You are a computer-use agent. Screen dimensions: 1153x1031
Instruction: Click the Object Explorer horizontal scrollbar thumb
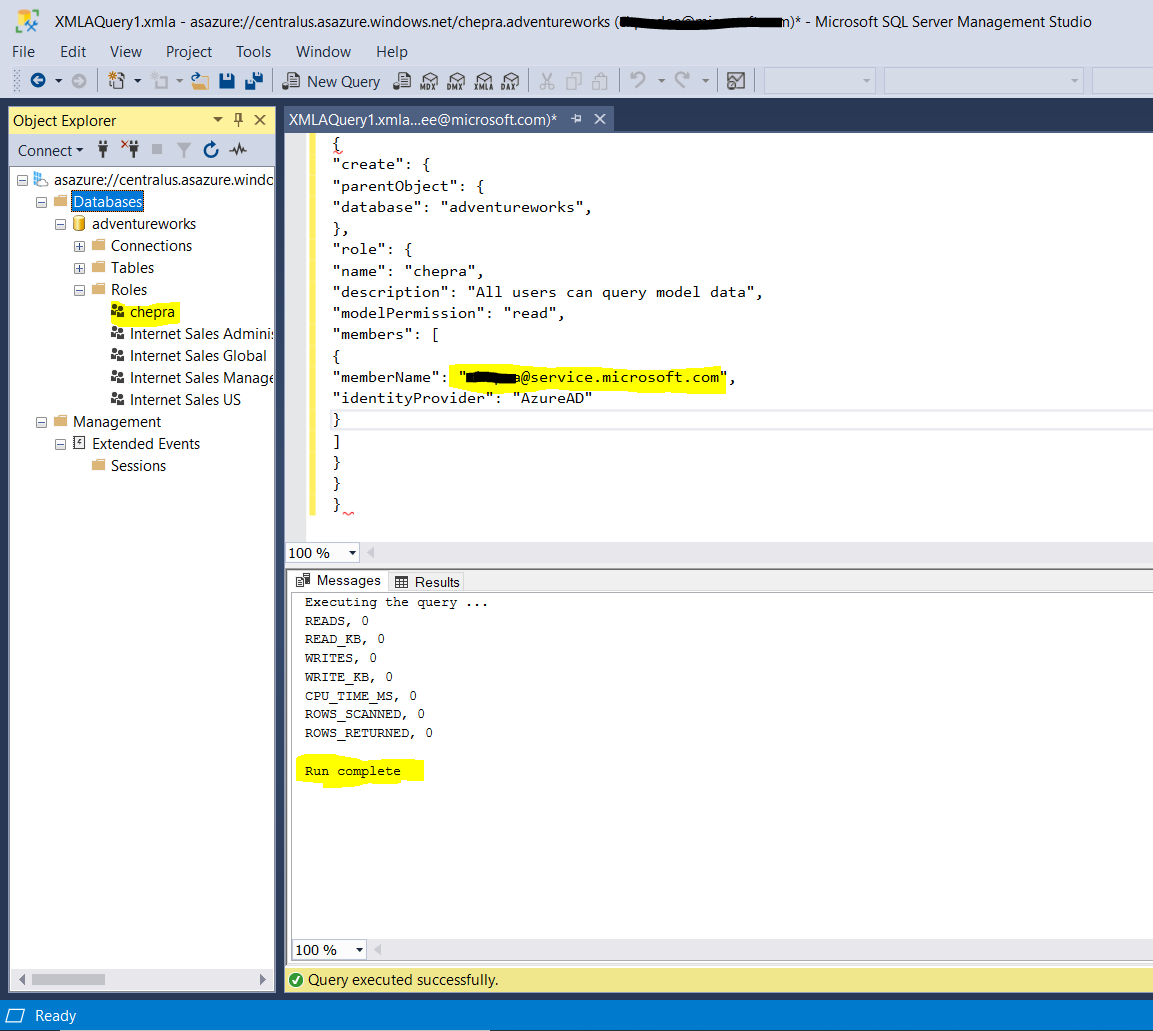[x=68, y=980]
